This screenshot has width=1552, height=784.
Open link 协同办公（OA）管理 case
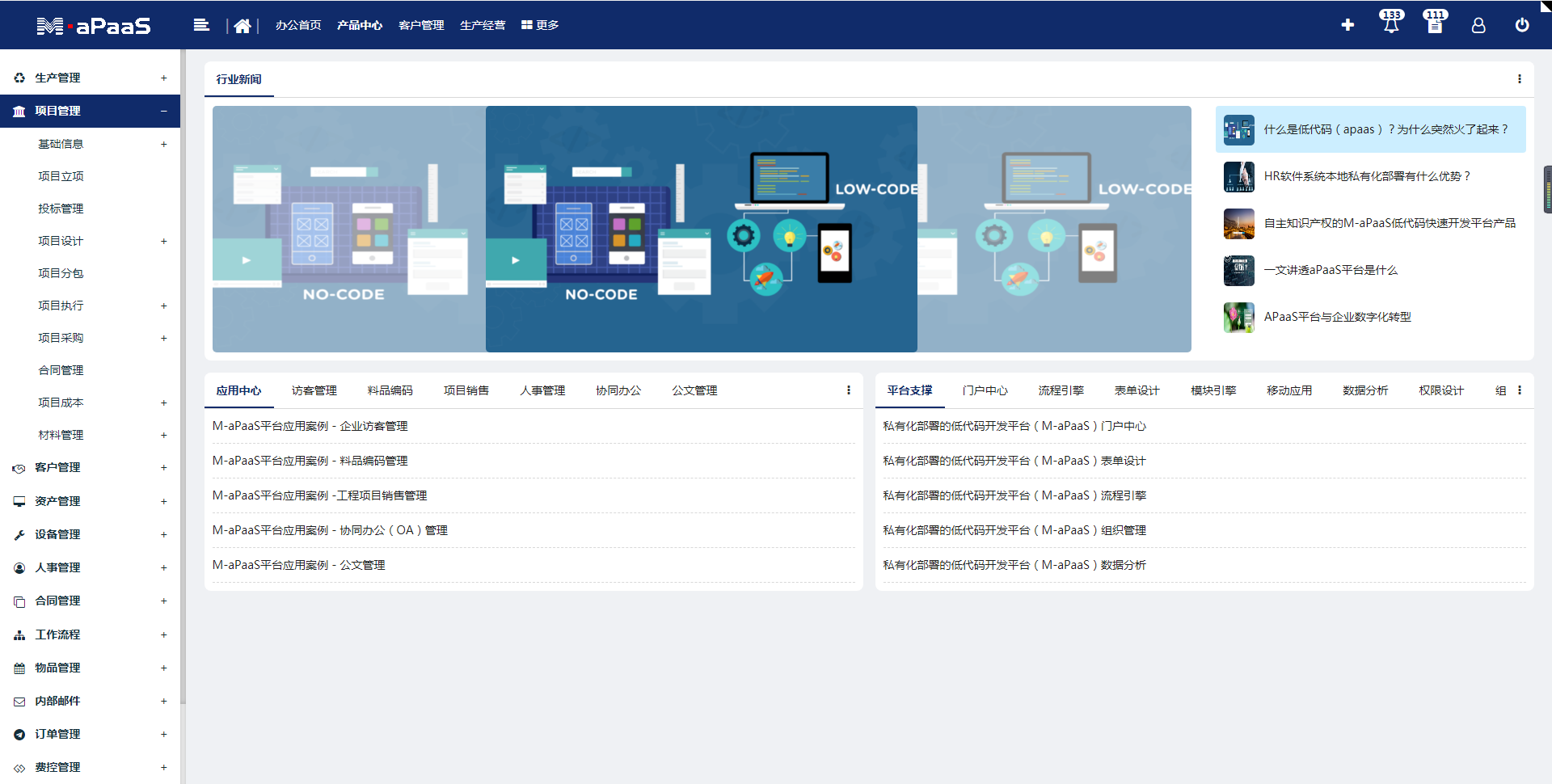click(330, 530)
